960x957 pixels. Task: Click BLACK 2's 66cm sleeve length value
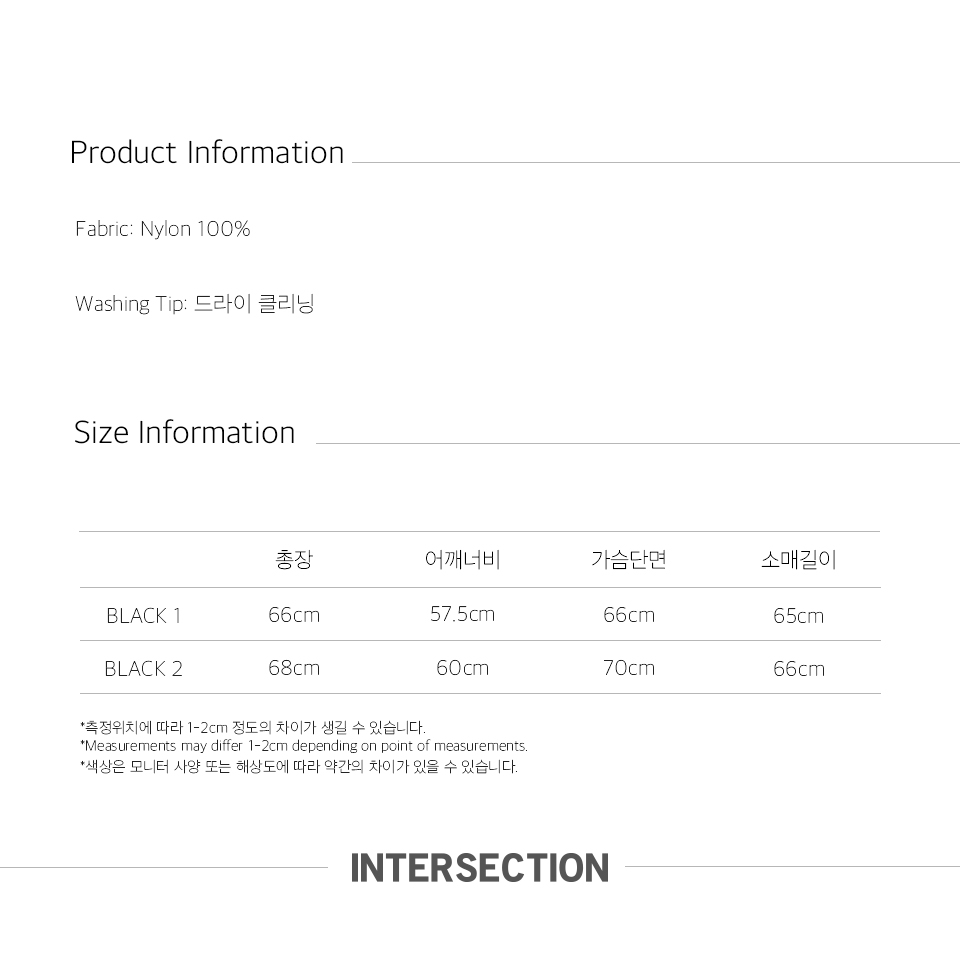pyautogui.click(x=798, y=669)
